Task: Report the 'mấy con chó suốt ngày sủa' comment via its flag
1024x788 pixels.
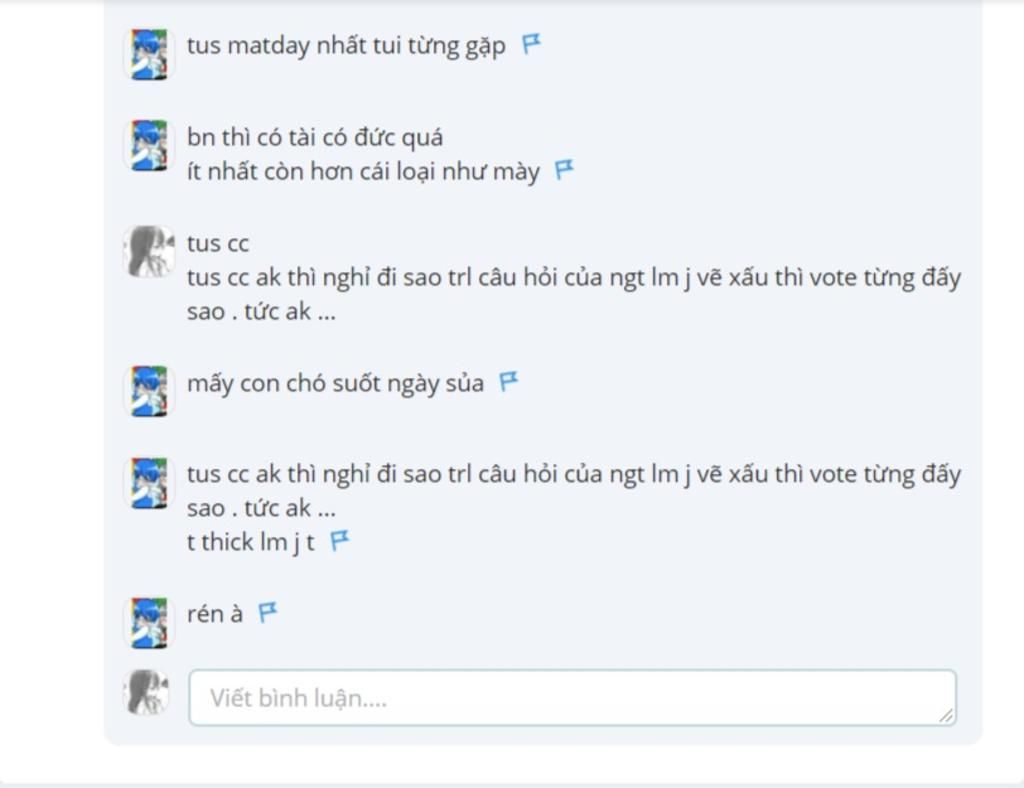Action: [509, 381]
